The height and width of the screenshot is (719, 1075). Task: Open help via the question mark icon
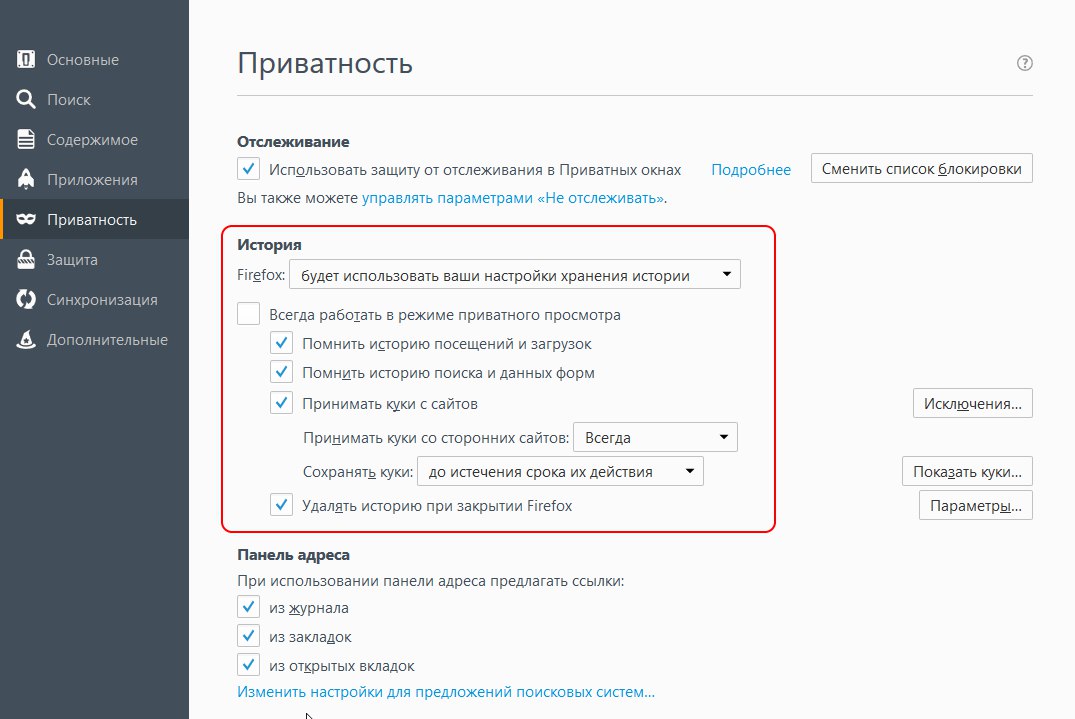coord(1024,63)
